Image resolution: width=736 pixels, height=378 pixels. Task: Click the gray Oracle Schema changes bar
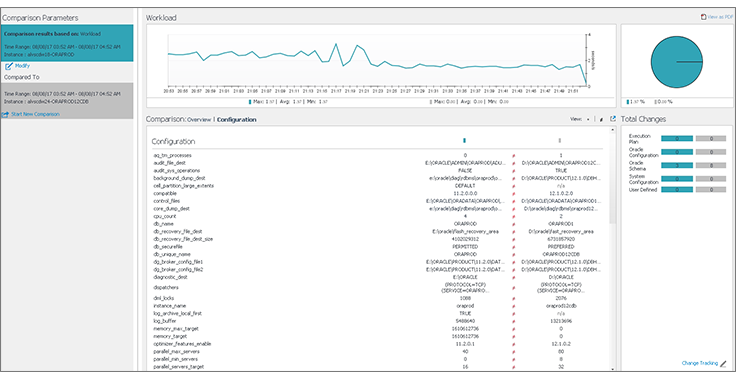tap(711, 165)
